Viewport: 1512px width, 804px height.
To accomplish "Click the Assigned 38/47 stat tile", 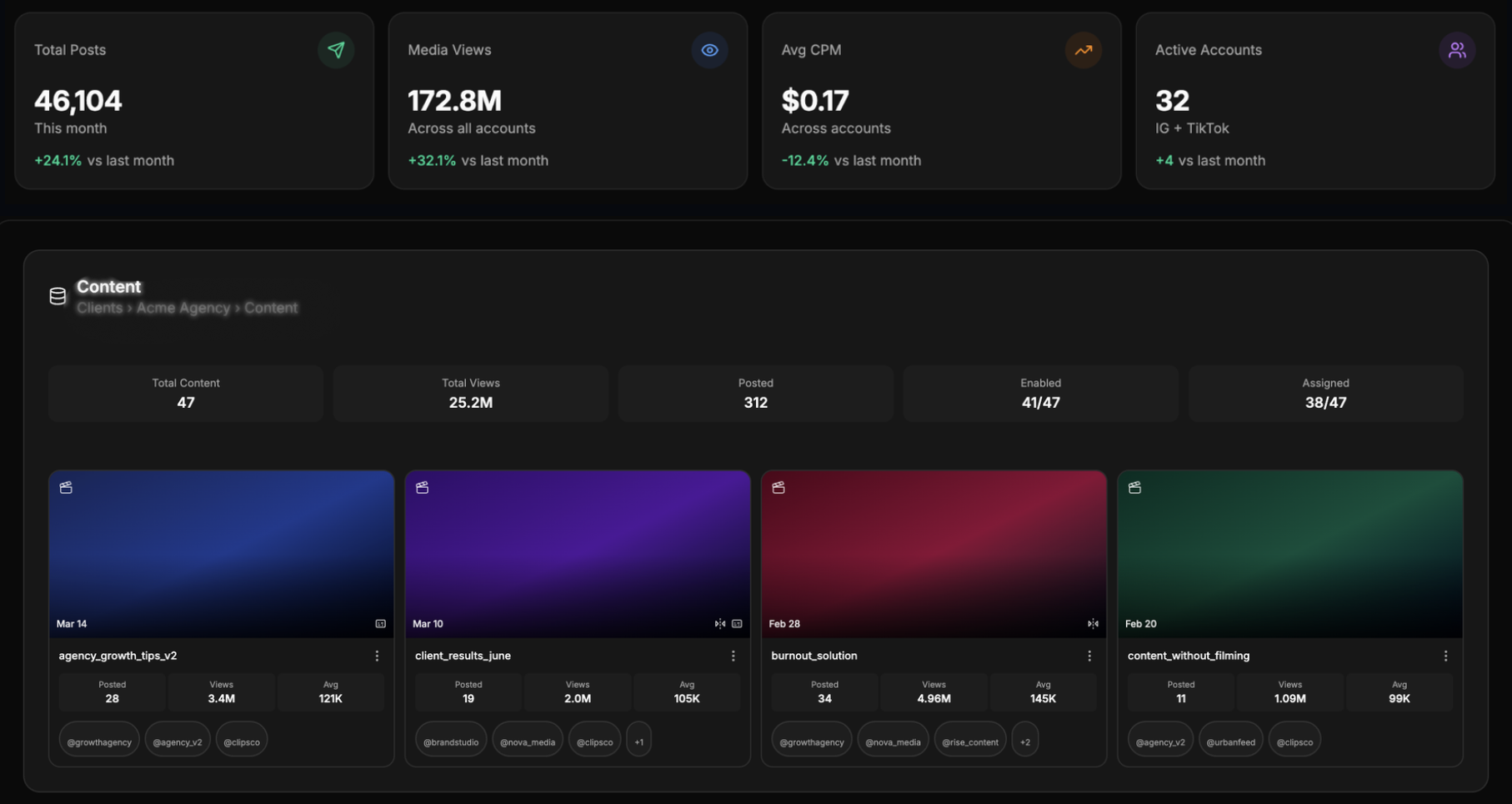I will [1326, 394].
